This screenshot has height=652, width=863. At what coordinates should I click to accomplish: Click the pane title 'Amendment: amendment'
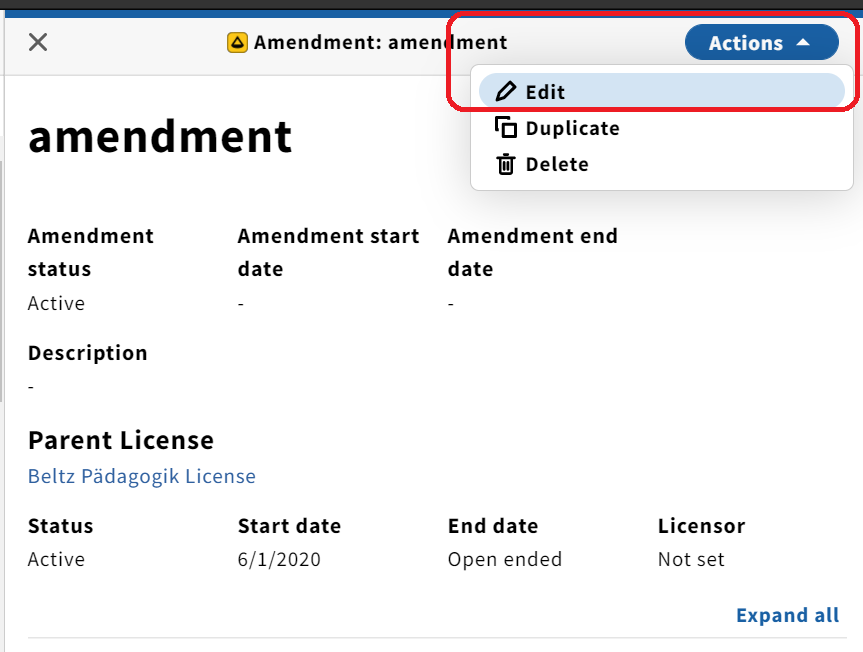click(x=380, y=42)
